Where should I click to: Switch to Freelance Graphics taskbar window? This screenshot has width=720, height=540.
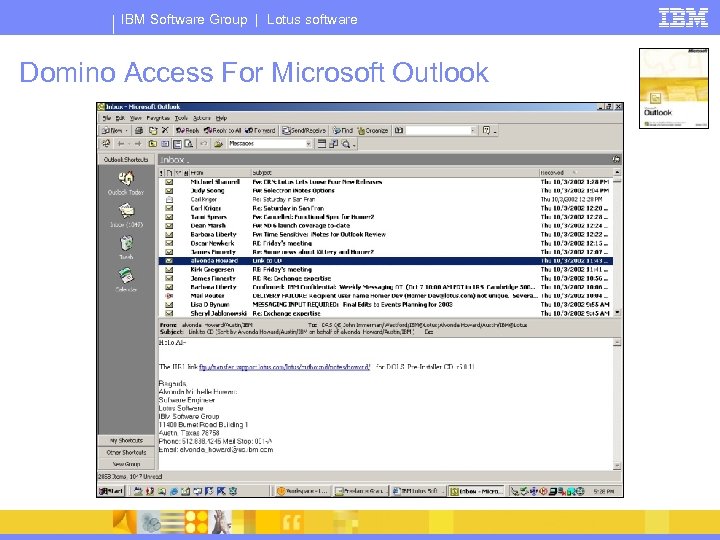(361, 491)
